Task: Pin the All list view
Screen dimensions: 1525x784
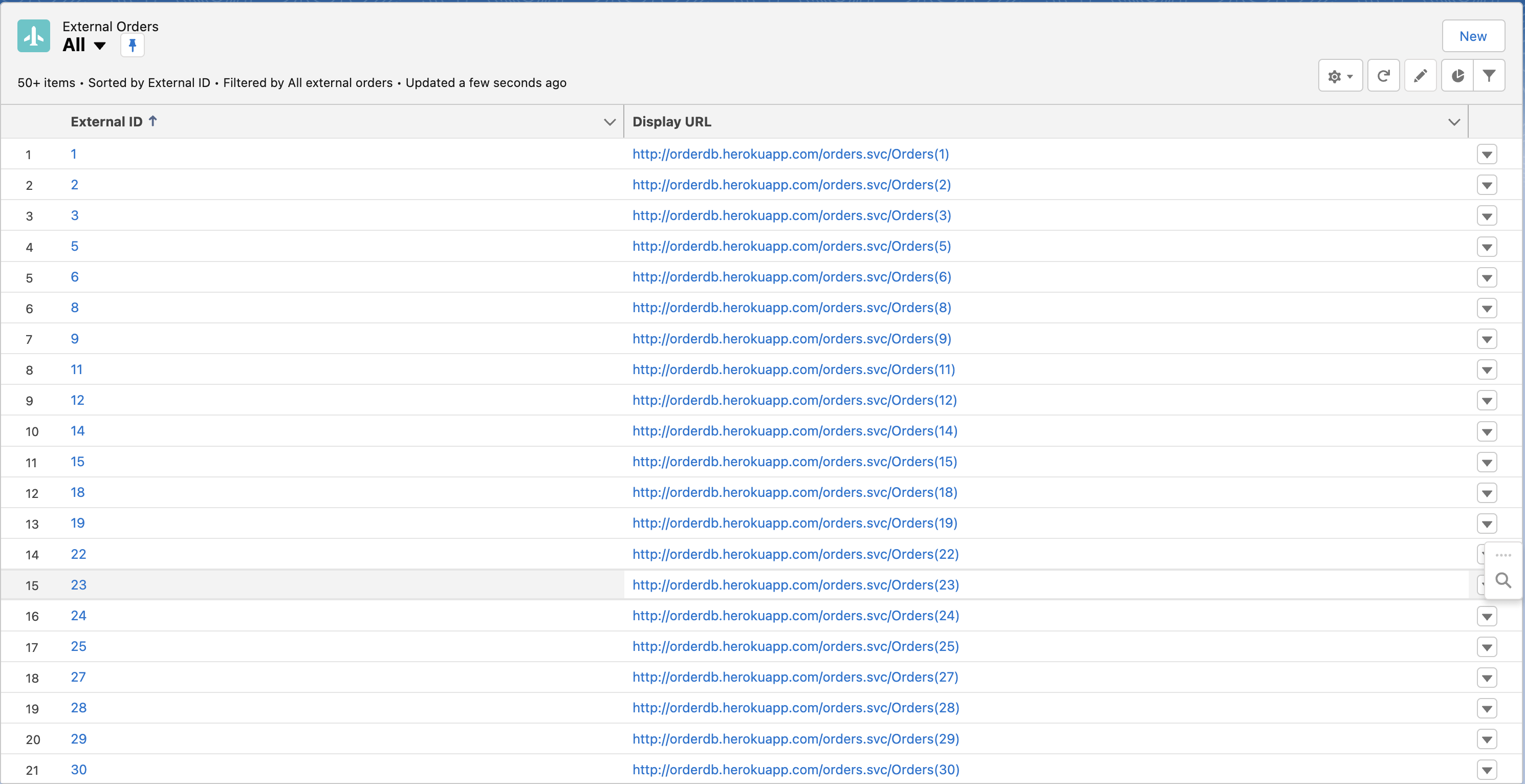Action: point(132,46)
